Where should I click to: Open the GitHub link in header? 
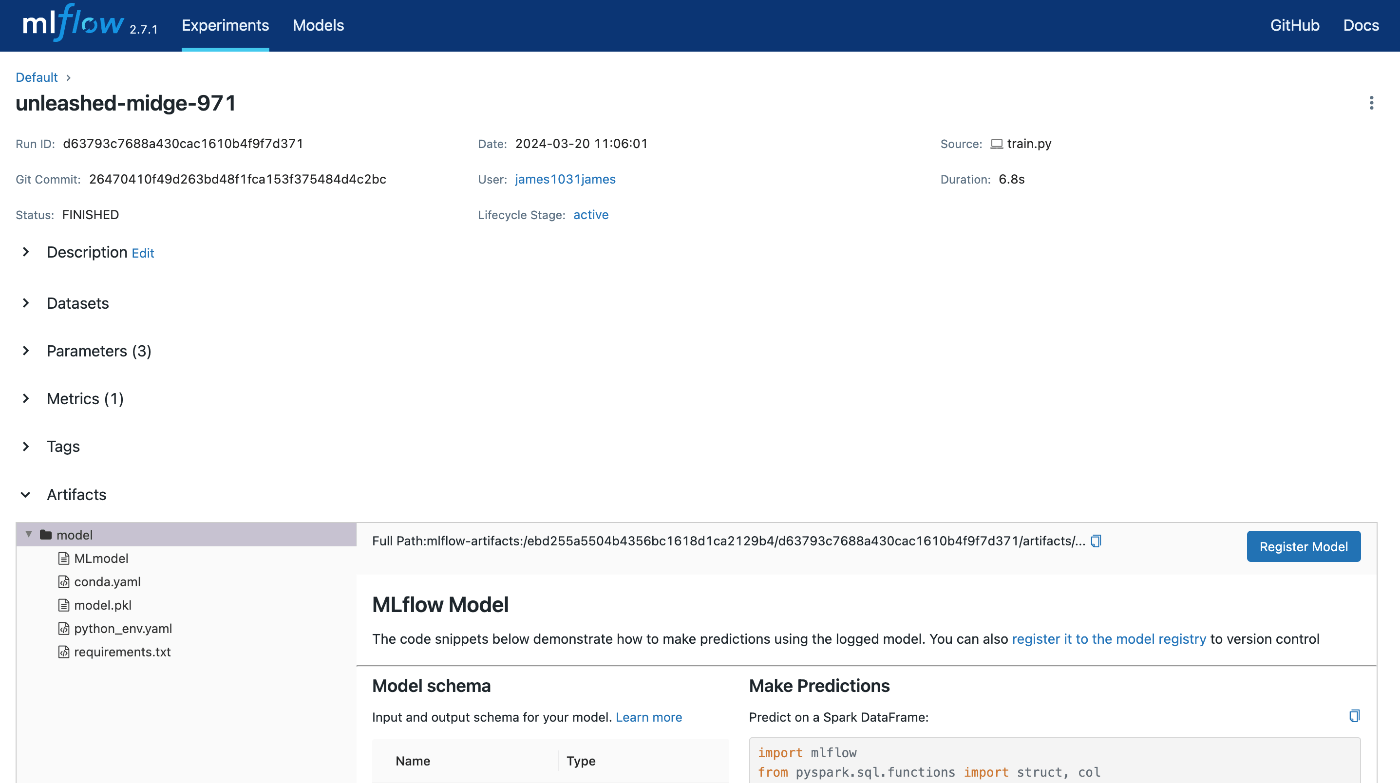point(1295,26)
